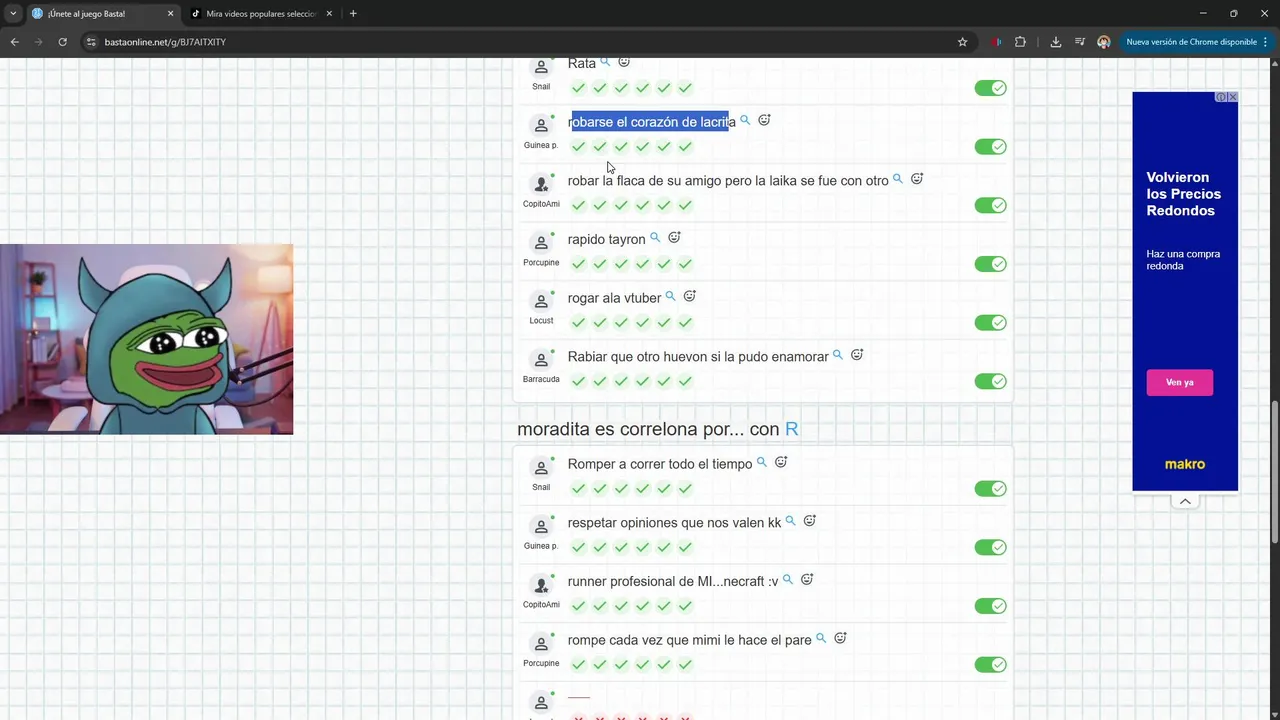1280x720 pixels.
Task: Bookmark this page with star icon
Action: [x=962, y=42]
